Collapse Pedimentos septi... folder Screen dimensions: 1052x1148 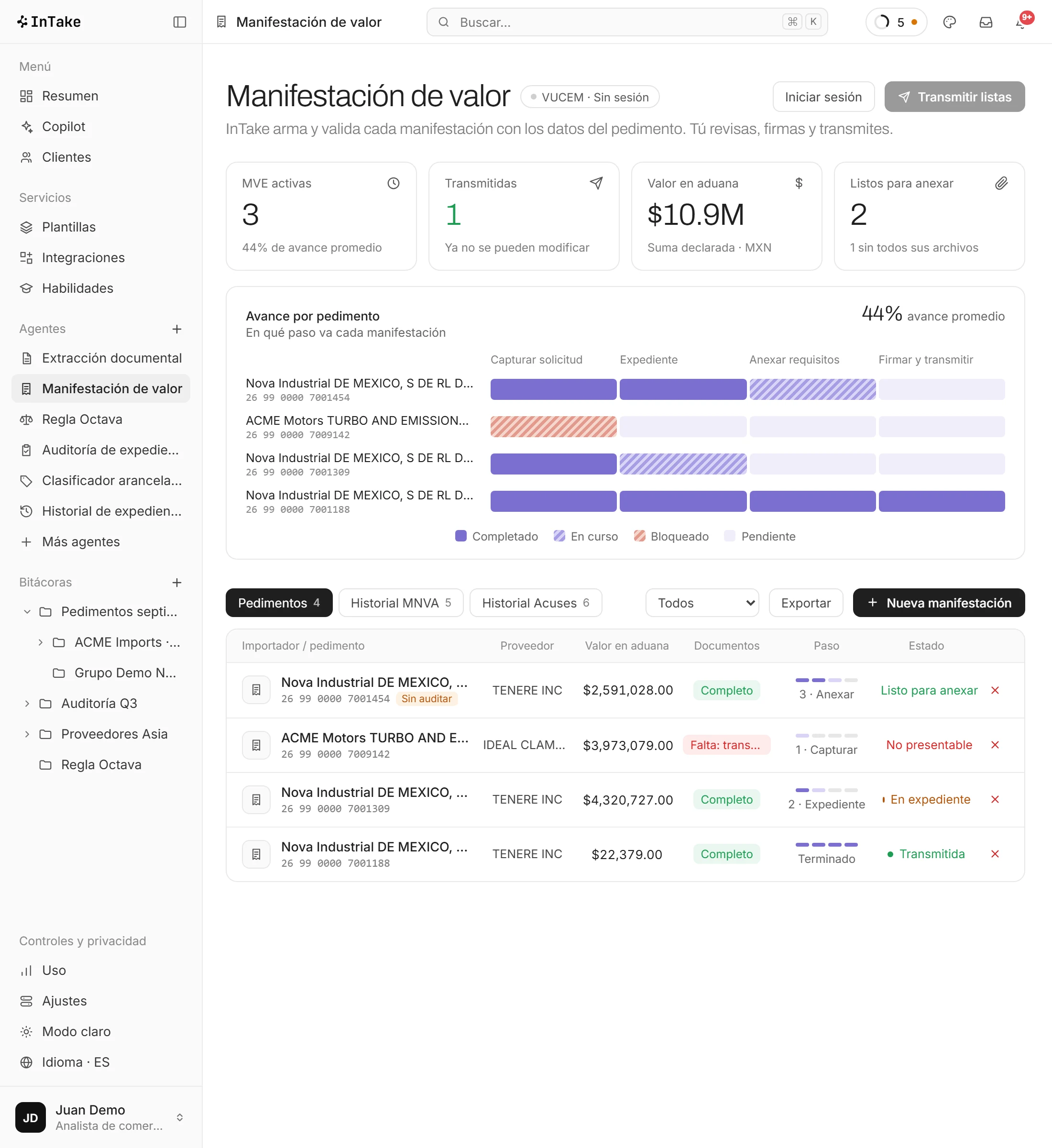pyautogui.click(x=27, y=612)
